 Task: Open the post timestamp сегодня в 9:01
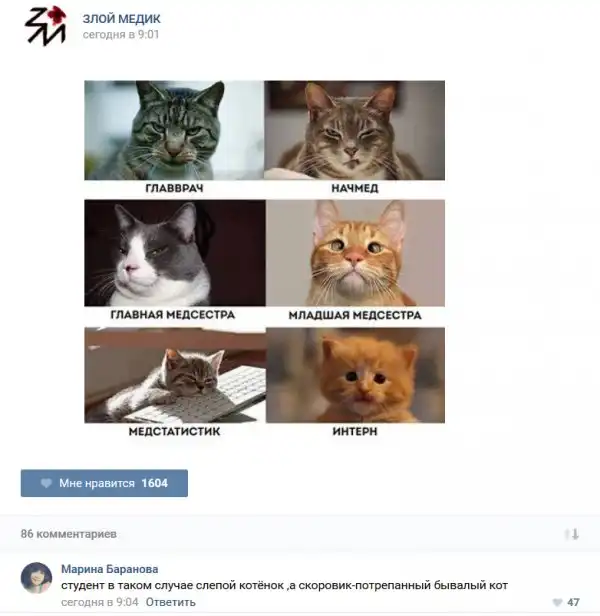[121, 35]
